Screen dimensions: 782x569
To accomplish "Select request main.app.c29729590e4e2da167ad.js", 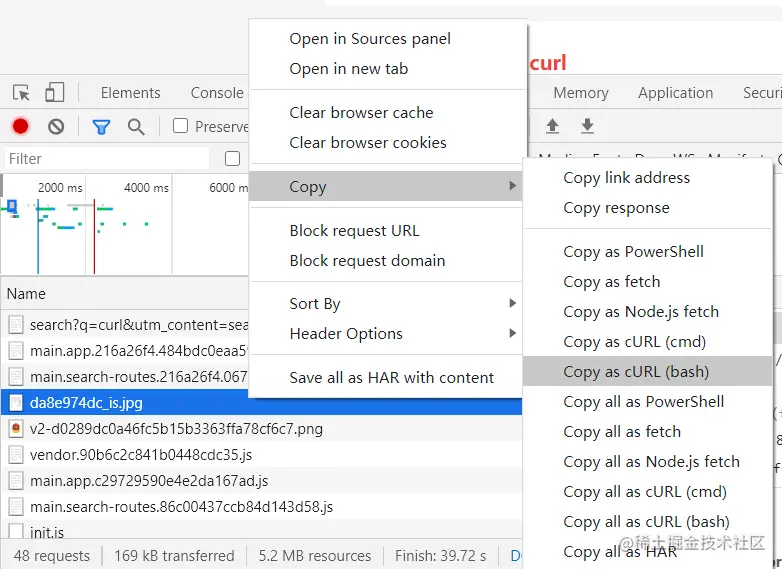I will (x=261, y=480).
